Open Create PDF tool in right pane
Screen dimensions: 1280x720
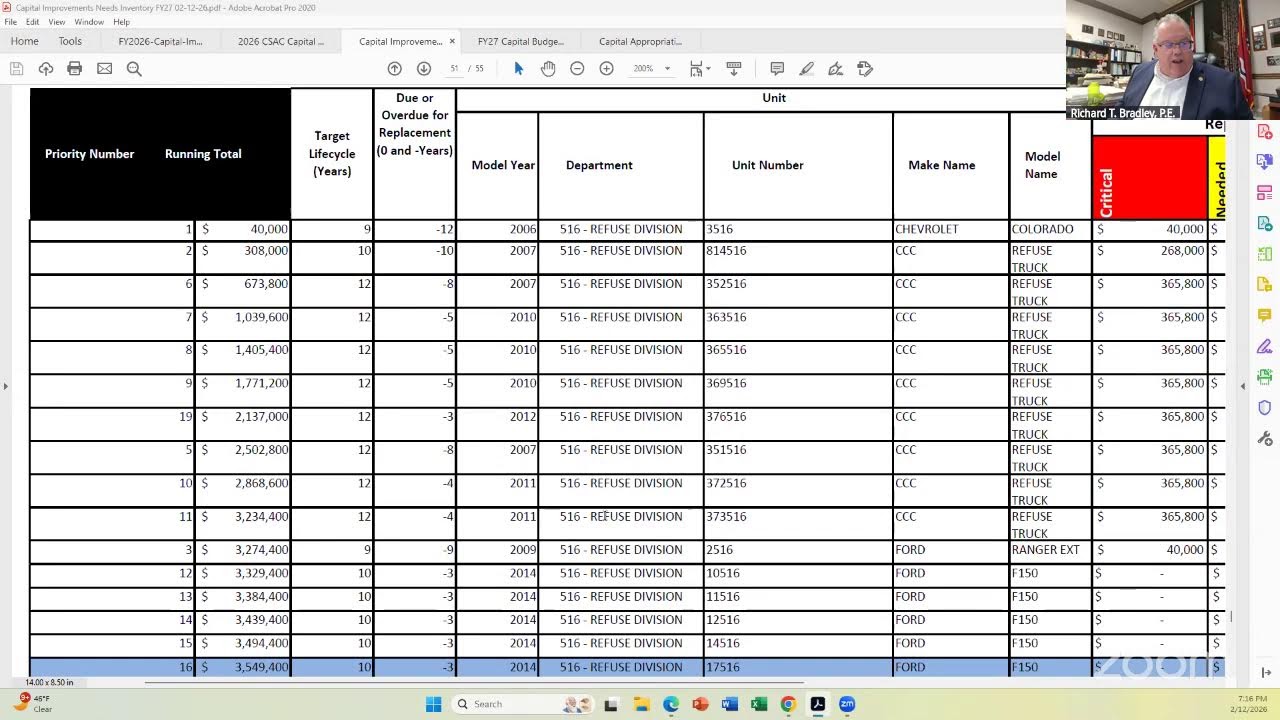pyautogui.click(x=1264, y=132)
